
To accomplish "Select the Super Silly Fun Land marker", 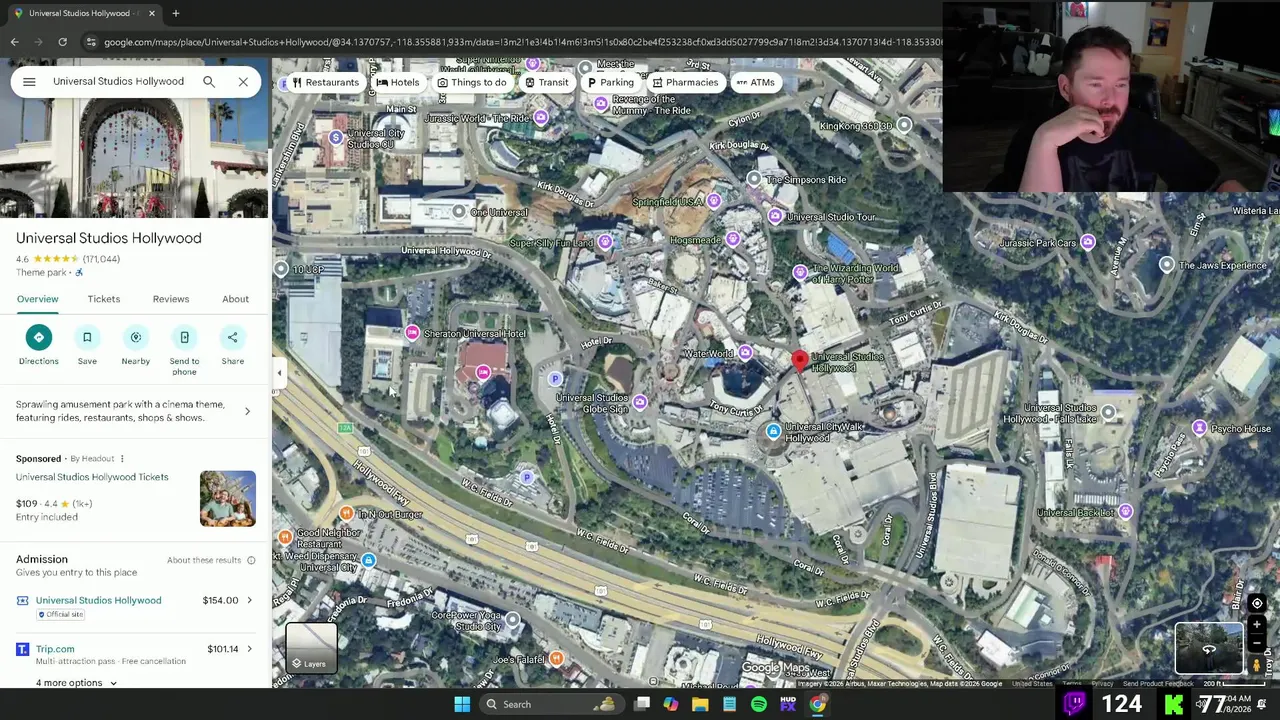I will (605, 242).
